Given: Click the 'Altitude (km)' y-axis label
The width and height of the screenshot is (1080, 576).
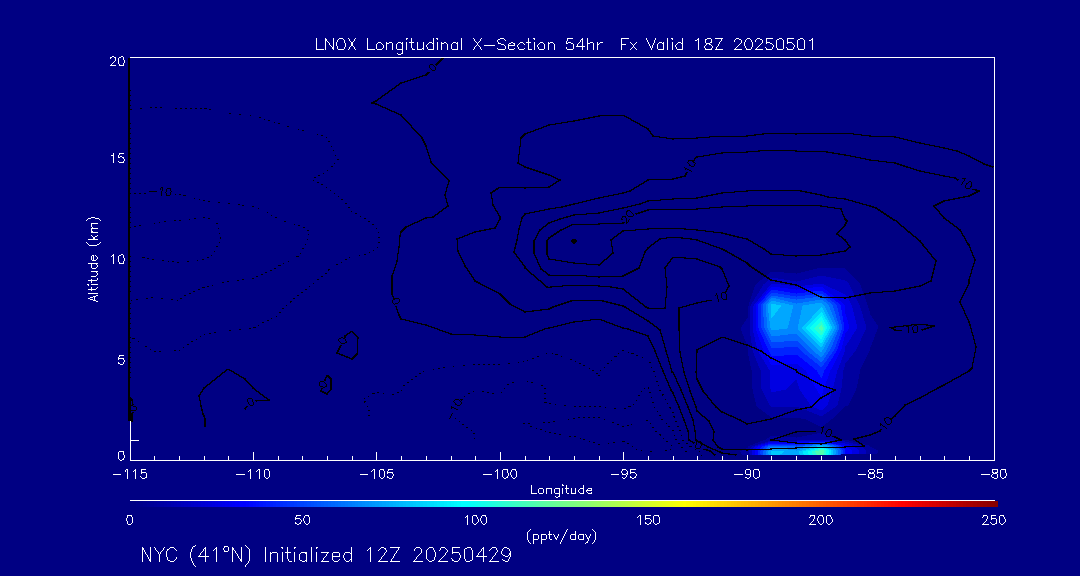Looking at the screenshot, I should pyautogui.click(x=93, y=258).
